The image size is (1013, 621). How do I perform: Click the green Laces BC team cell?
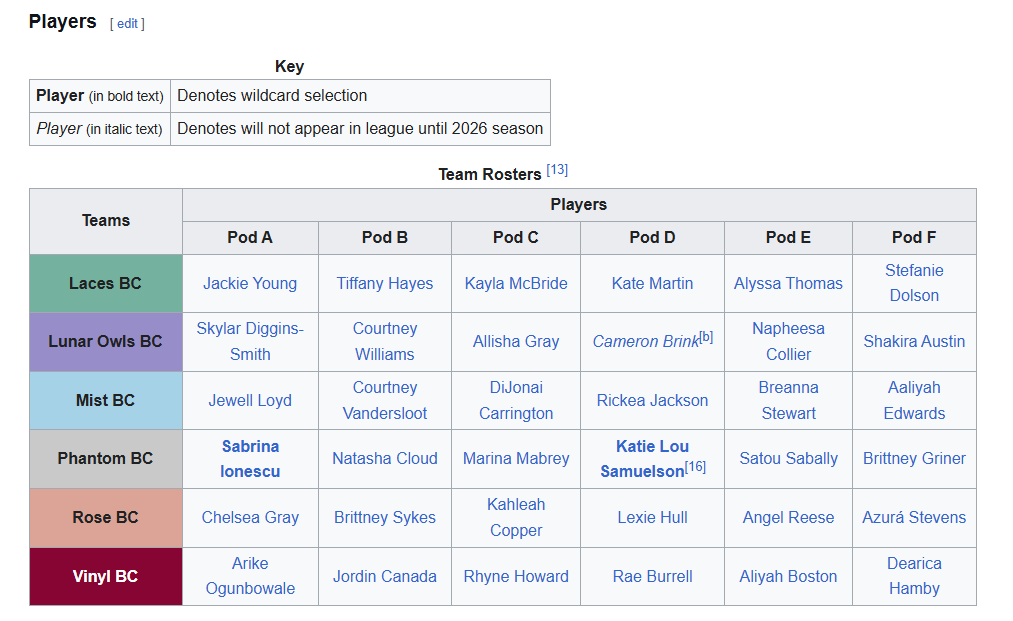point(106,283)
